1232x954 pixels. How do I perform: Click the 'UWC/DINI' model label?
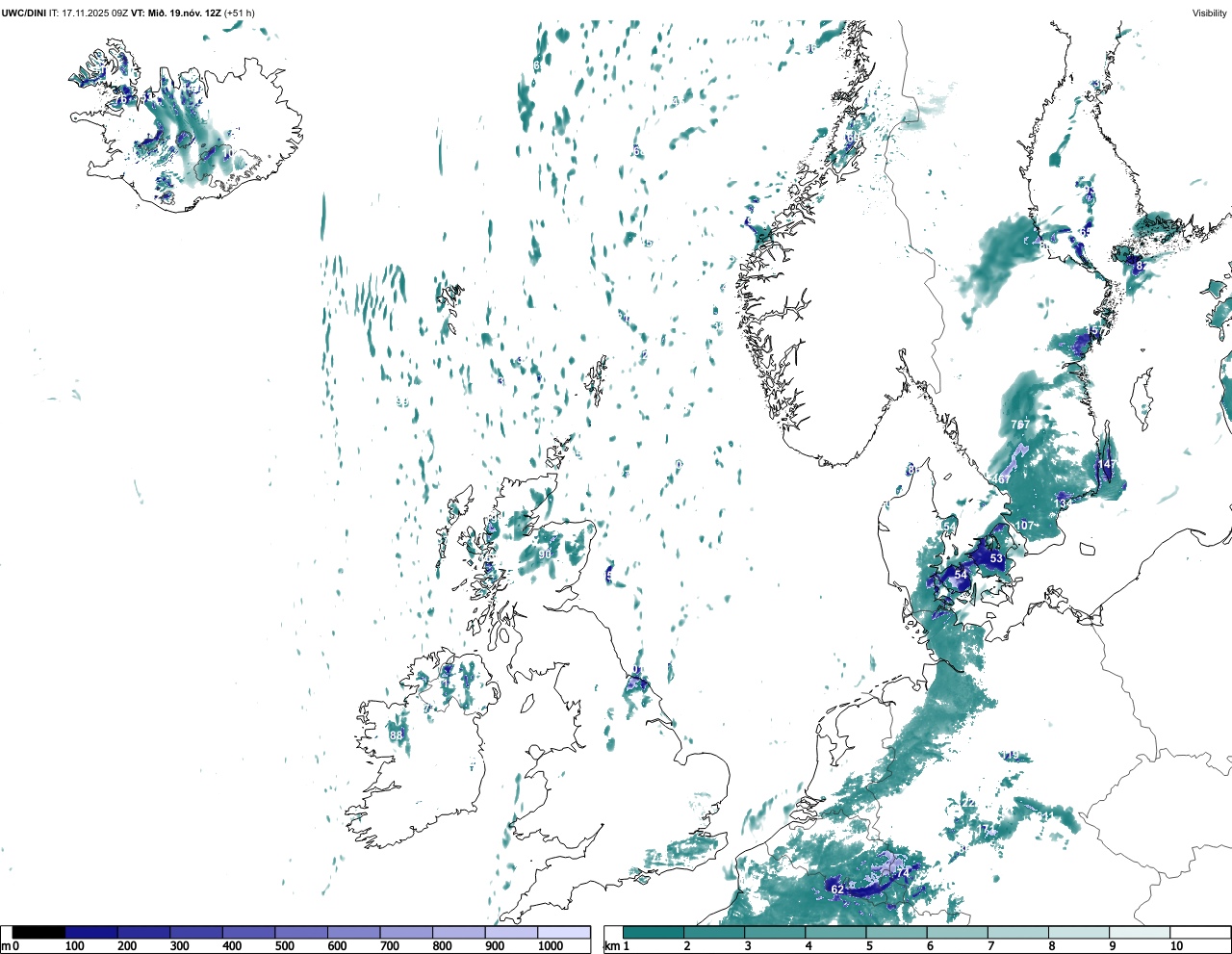tap(24, 13)
